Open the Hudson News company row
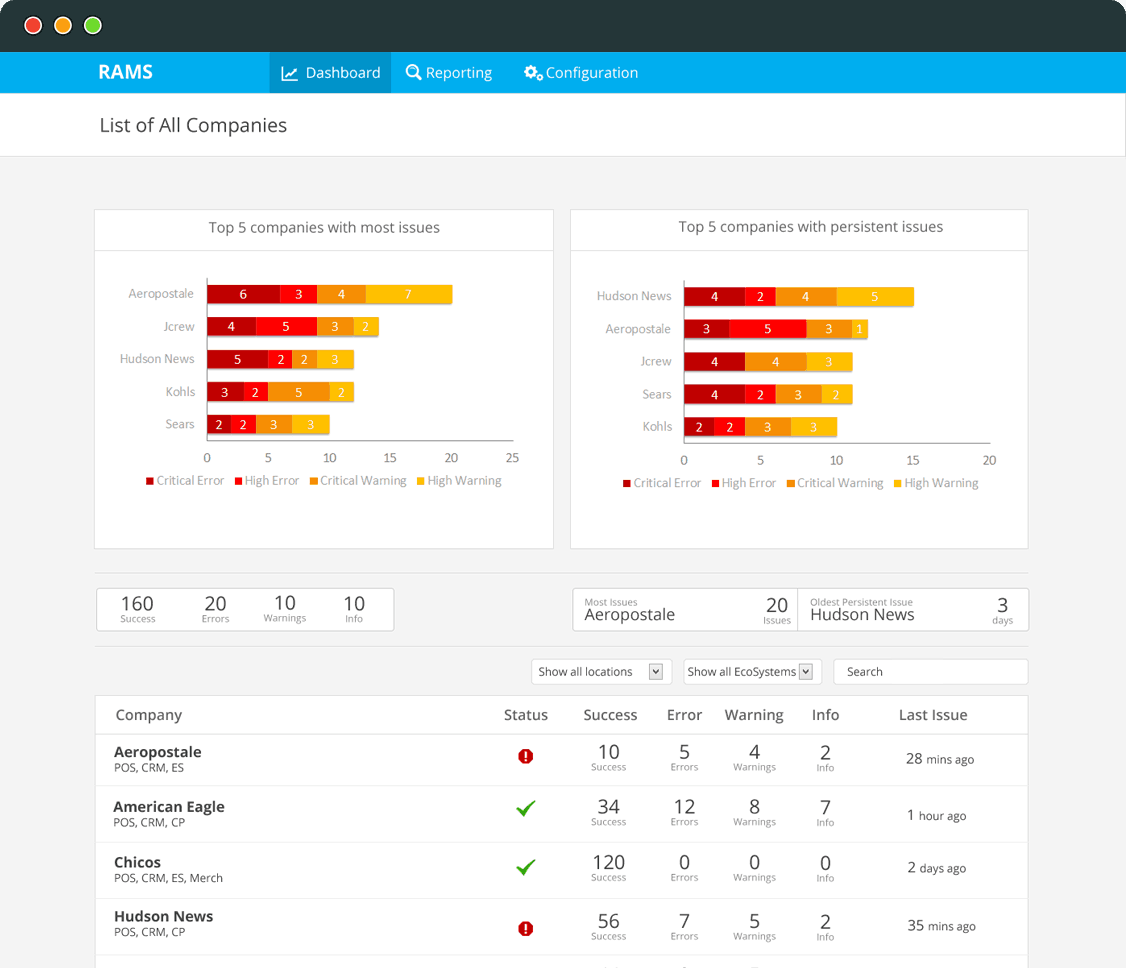 click(x=562, y=926)
